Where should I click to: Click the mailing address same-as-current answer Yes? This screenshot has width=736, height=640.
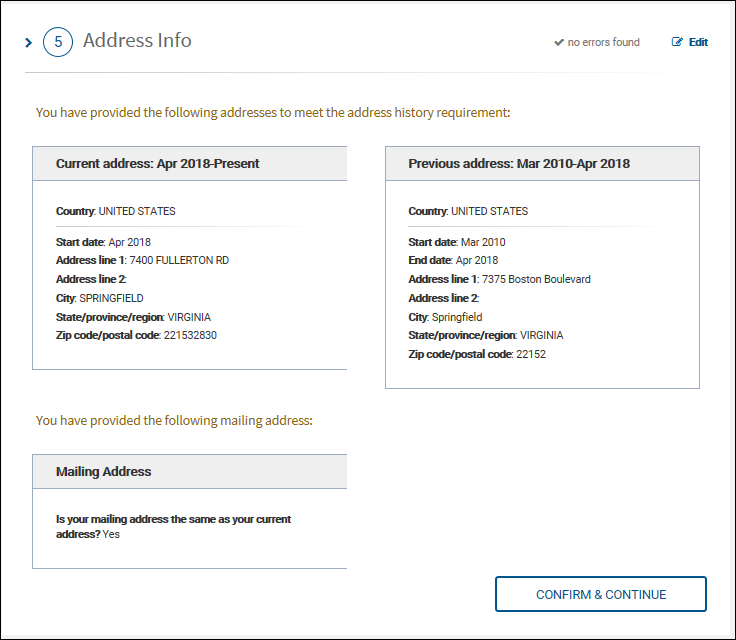point(111,534)
